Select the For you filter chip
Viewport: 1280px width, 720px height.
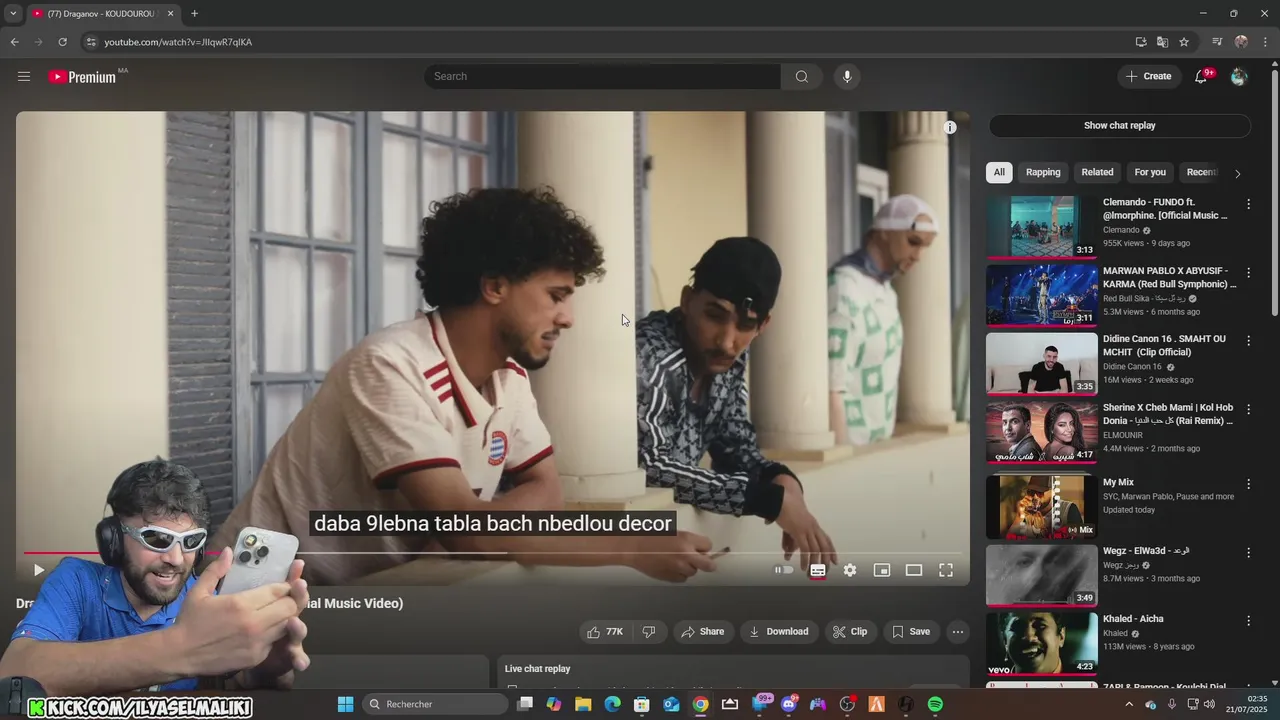(x=1150, y=172)
